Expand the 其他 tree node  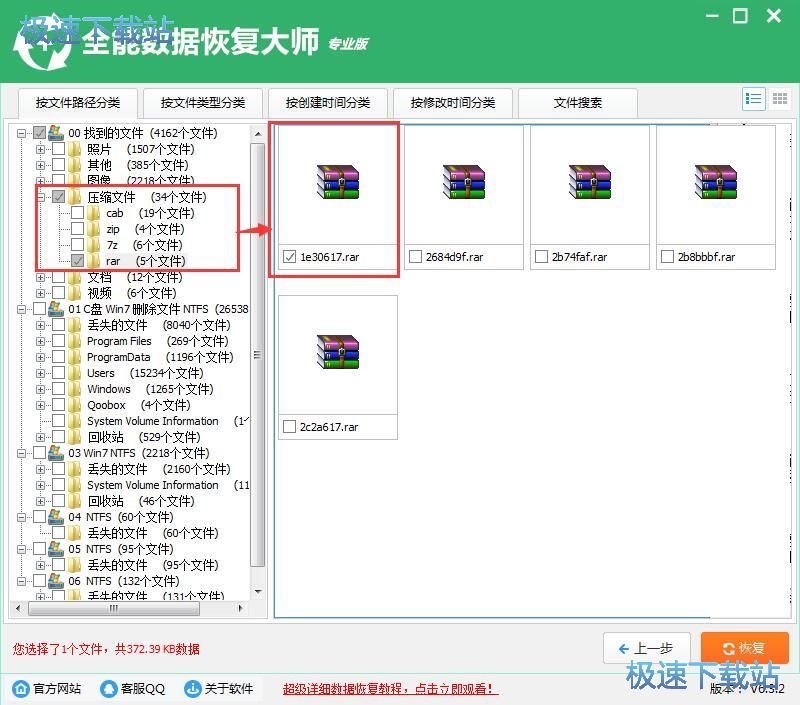[x=40, y=165]
